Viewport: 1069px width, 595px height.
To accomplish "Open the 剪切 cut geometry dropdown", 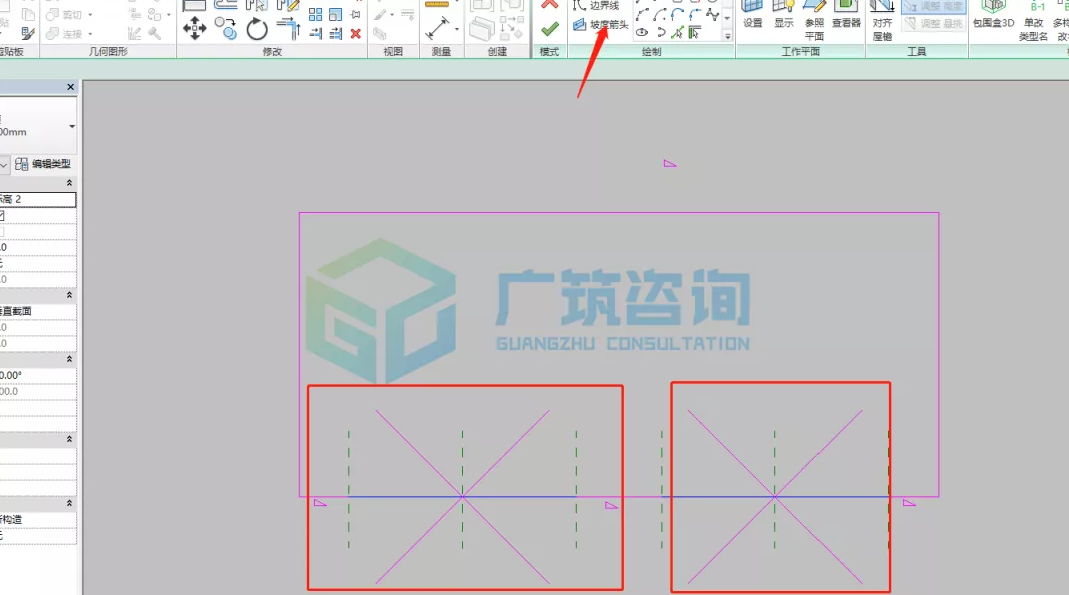I will 91,14.
